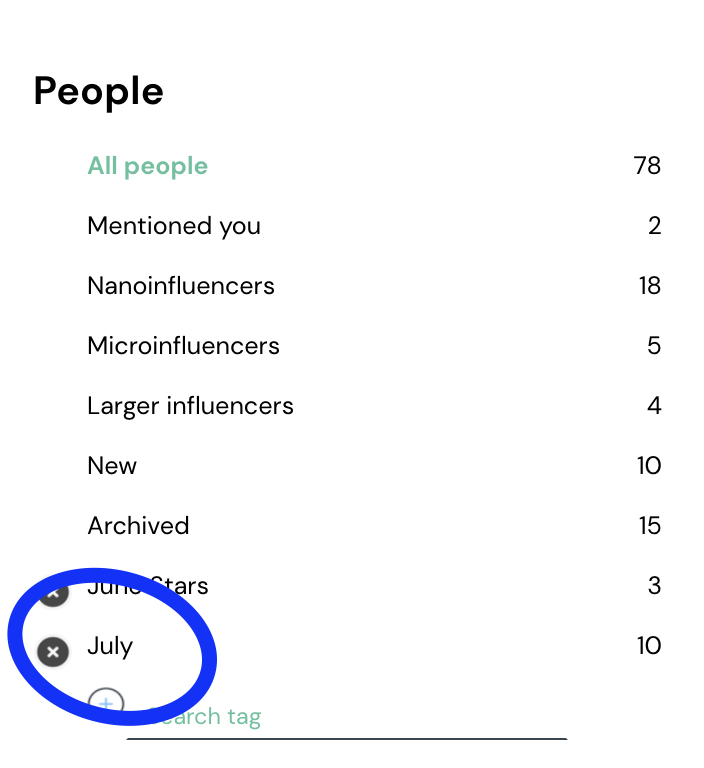Click the 78 count beside All people
Image resolution: width=704 pixels, height=768 pixels.
647,166
